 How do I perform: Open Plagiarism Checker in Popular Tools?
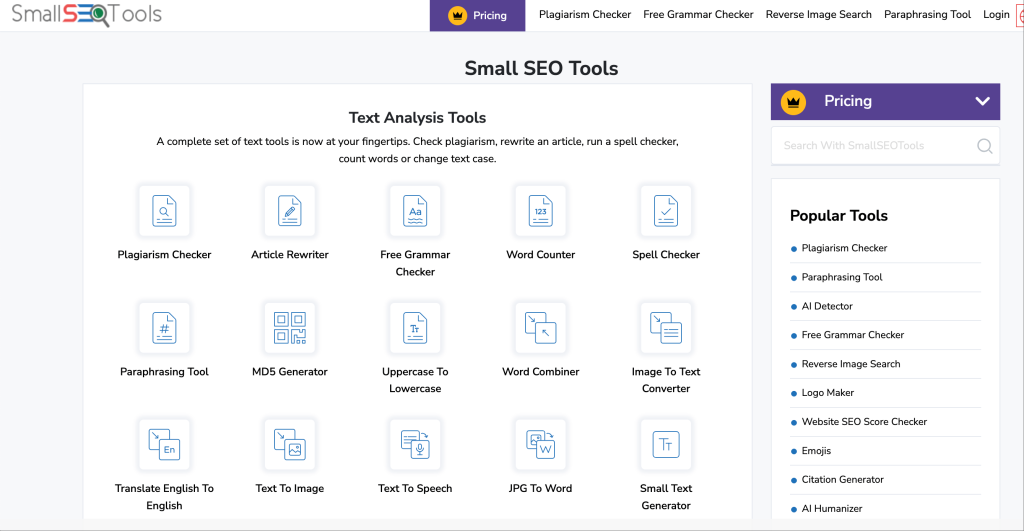pyautogui.click(x=844, y=248)
